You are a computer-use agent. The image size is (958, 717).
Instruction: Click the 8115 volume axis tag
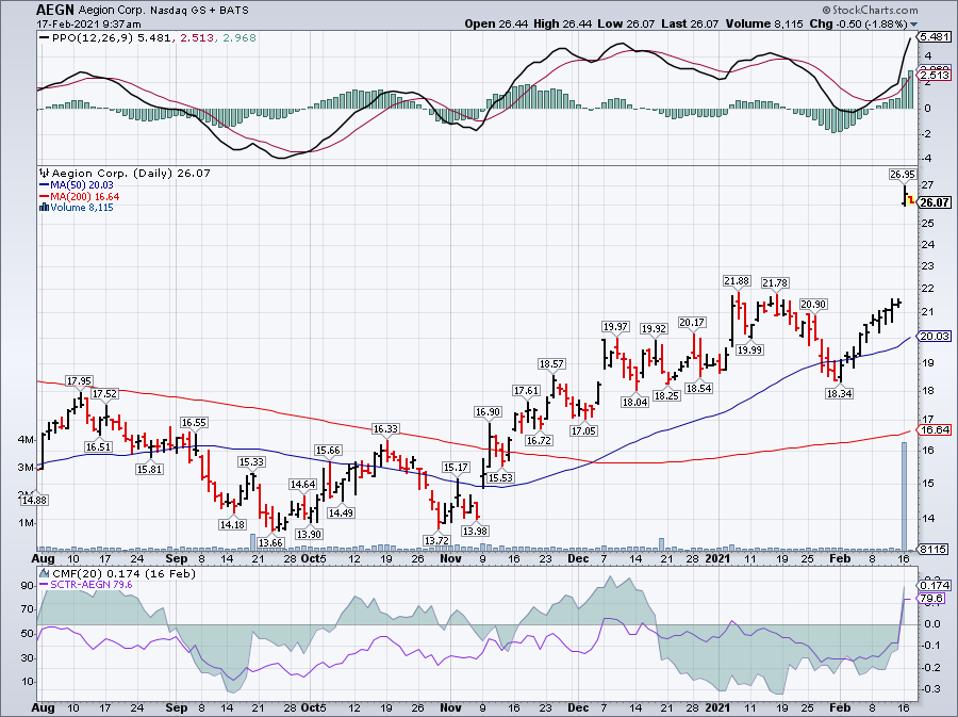pyautogui.click(x=934, y=549)
